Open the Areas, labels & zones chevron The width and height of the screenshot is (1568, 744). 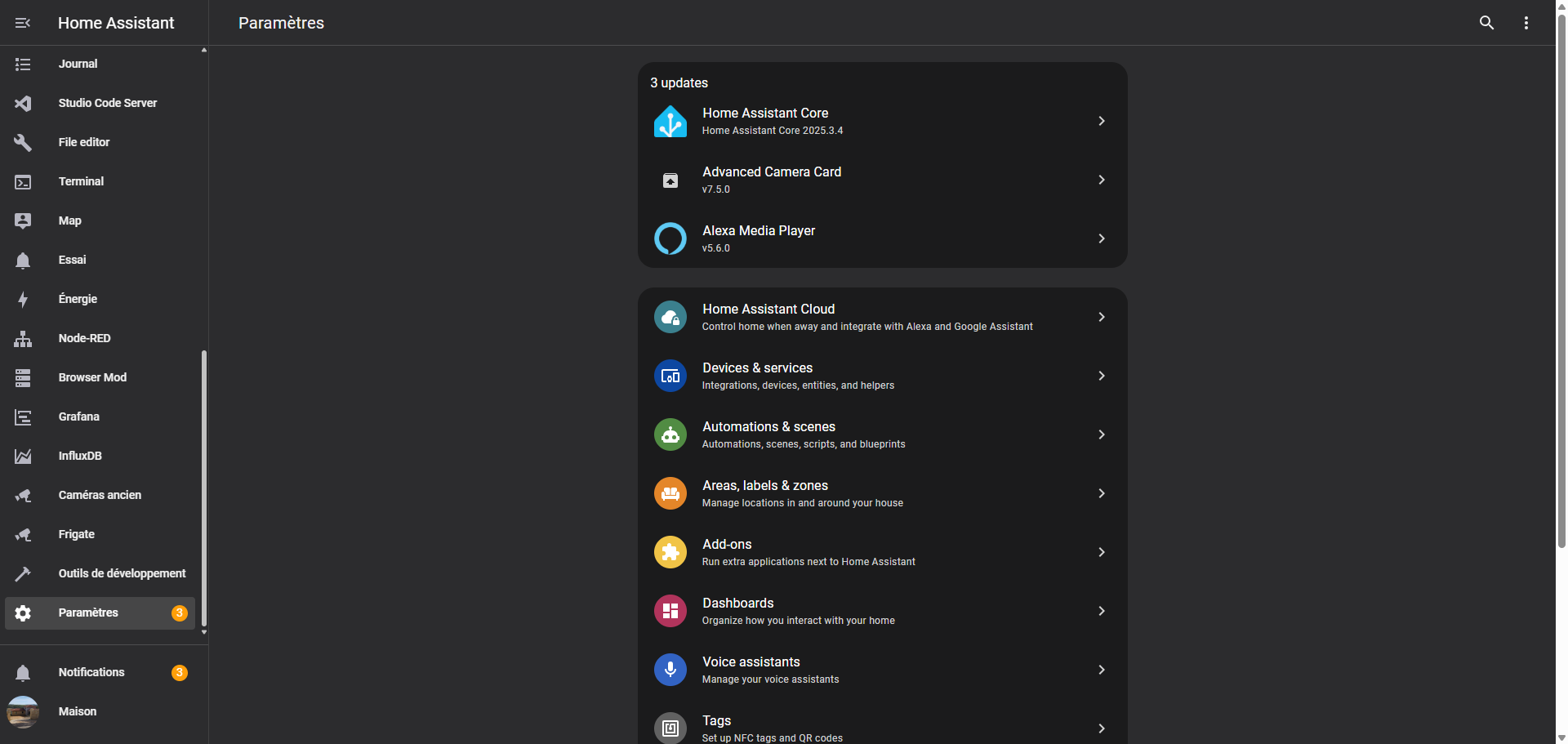[x=1102, y=493]
